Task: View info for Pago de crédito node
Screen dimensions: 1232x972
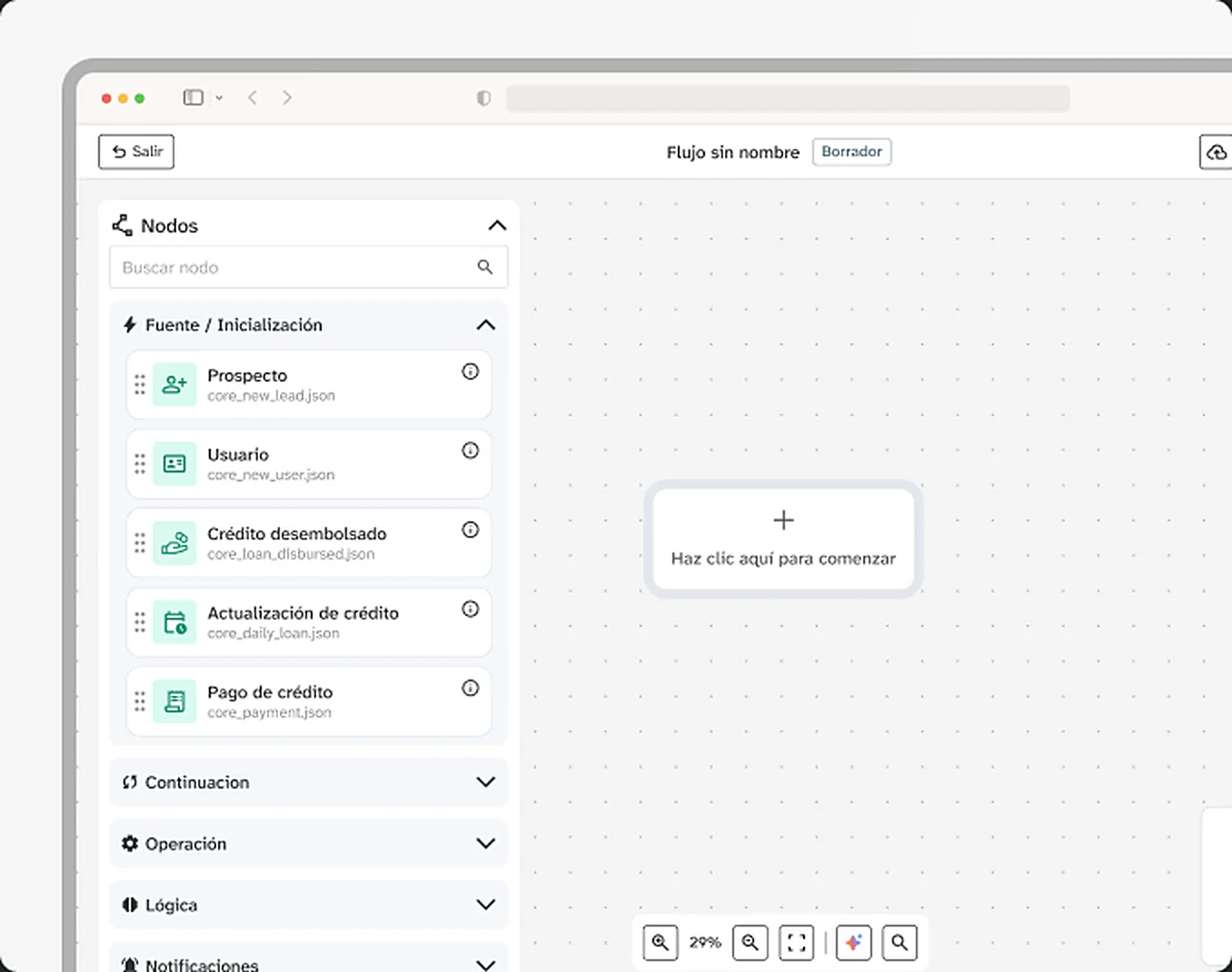Action: click(x=470, y=688)
